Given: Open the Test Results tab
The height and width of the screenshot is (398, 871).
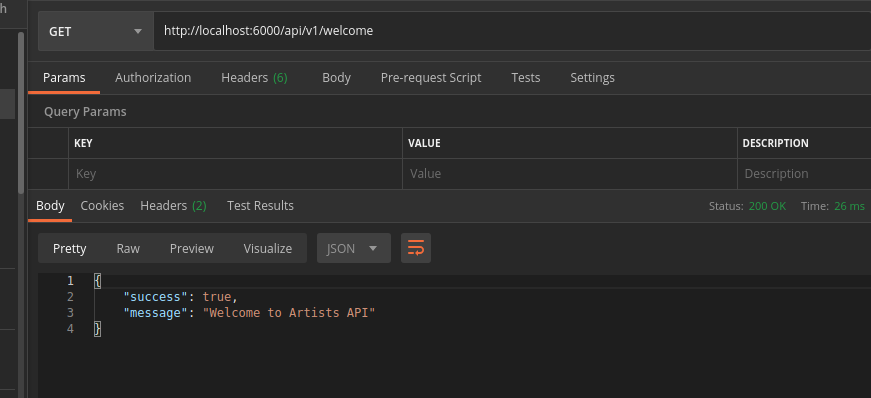Looking at the screenshot, I should (260, 206).
